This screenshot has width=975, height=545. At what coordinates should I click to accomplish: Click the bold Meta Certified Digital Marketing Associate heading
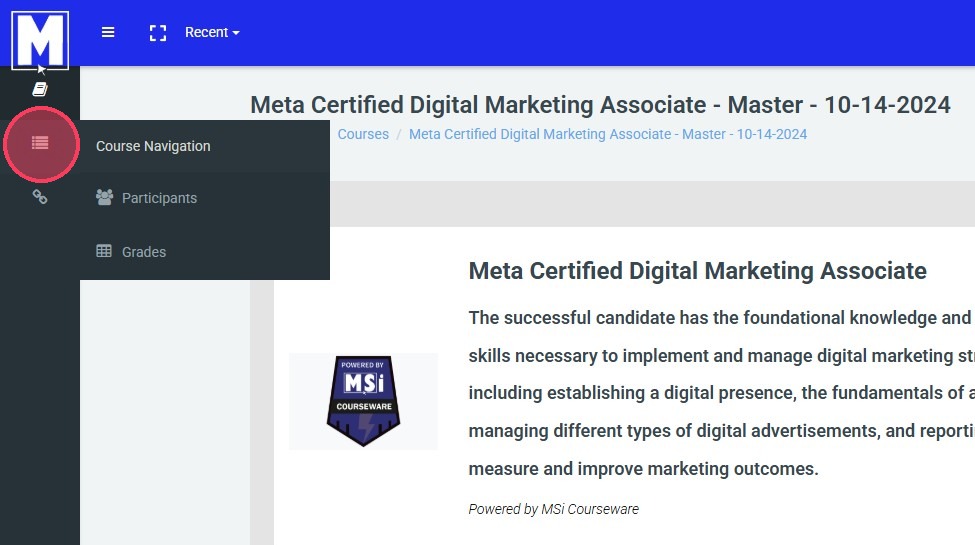(x=697, y=271)
